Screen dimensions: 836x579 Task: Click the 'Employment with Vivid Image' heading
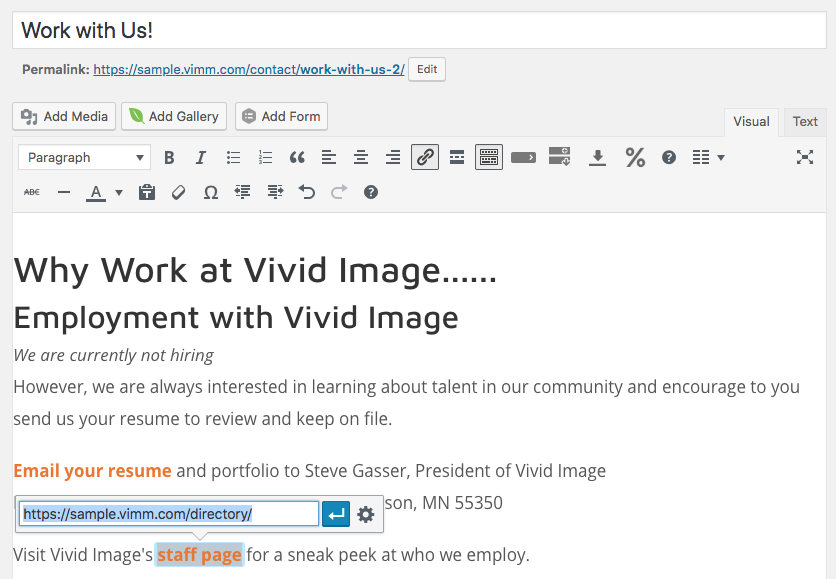(236, 318)
